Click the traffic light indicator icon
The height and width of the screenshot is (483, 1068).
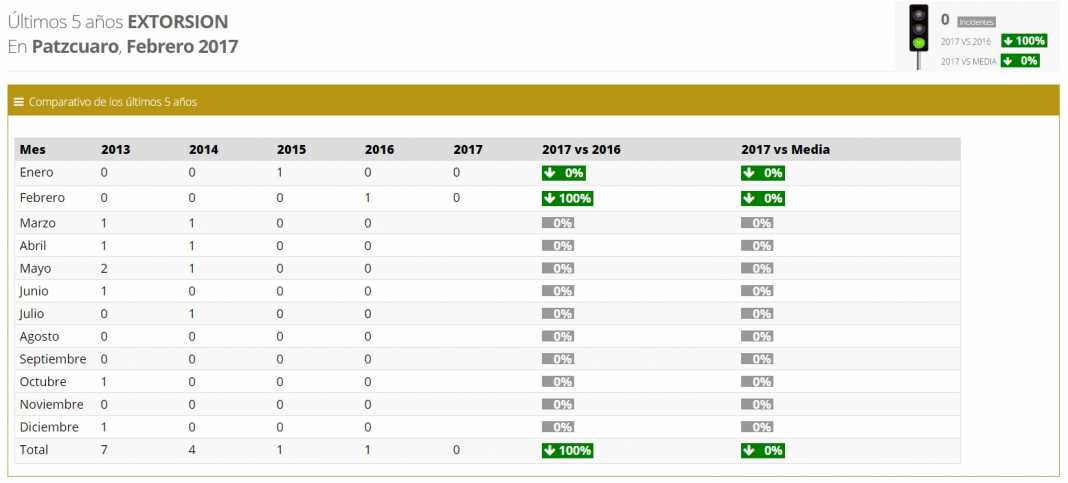(x=920, y=35)
